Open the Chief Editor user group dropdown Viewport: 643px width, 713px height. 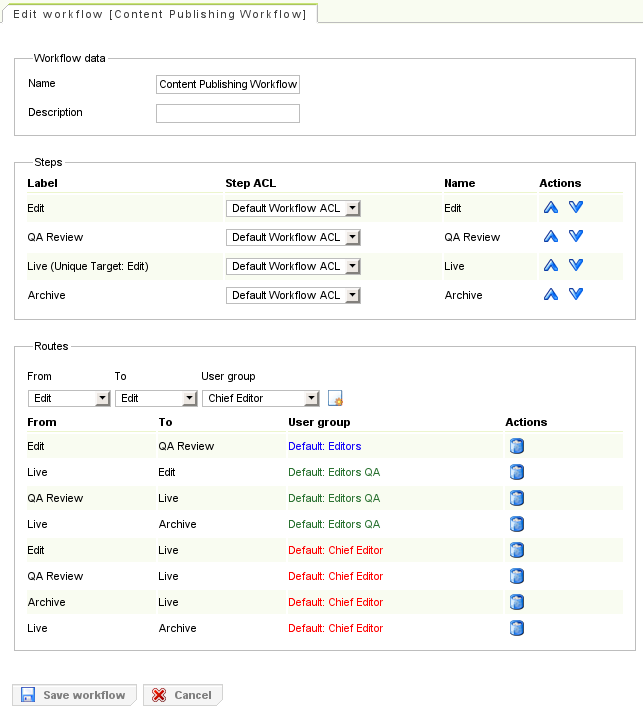pos(260,398)
